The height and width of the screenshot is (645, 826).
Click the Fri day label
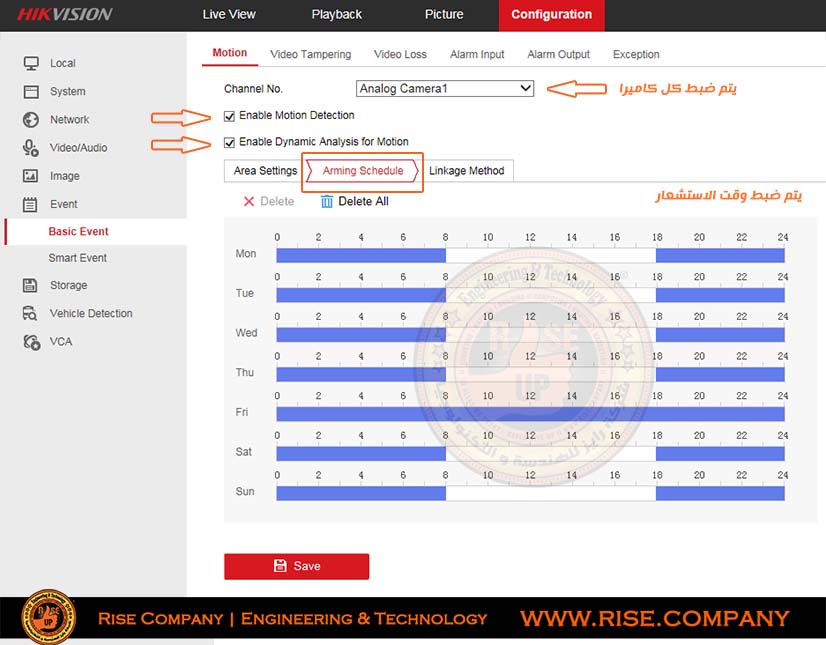click(242, 412)
